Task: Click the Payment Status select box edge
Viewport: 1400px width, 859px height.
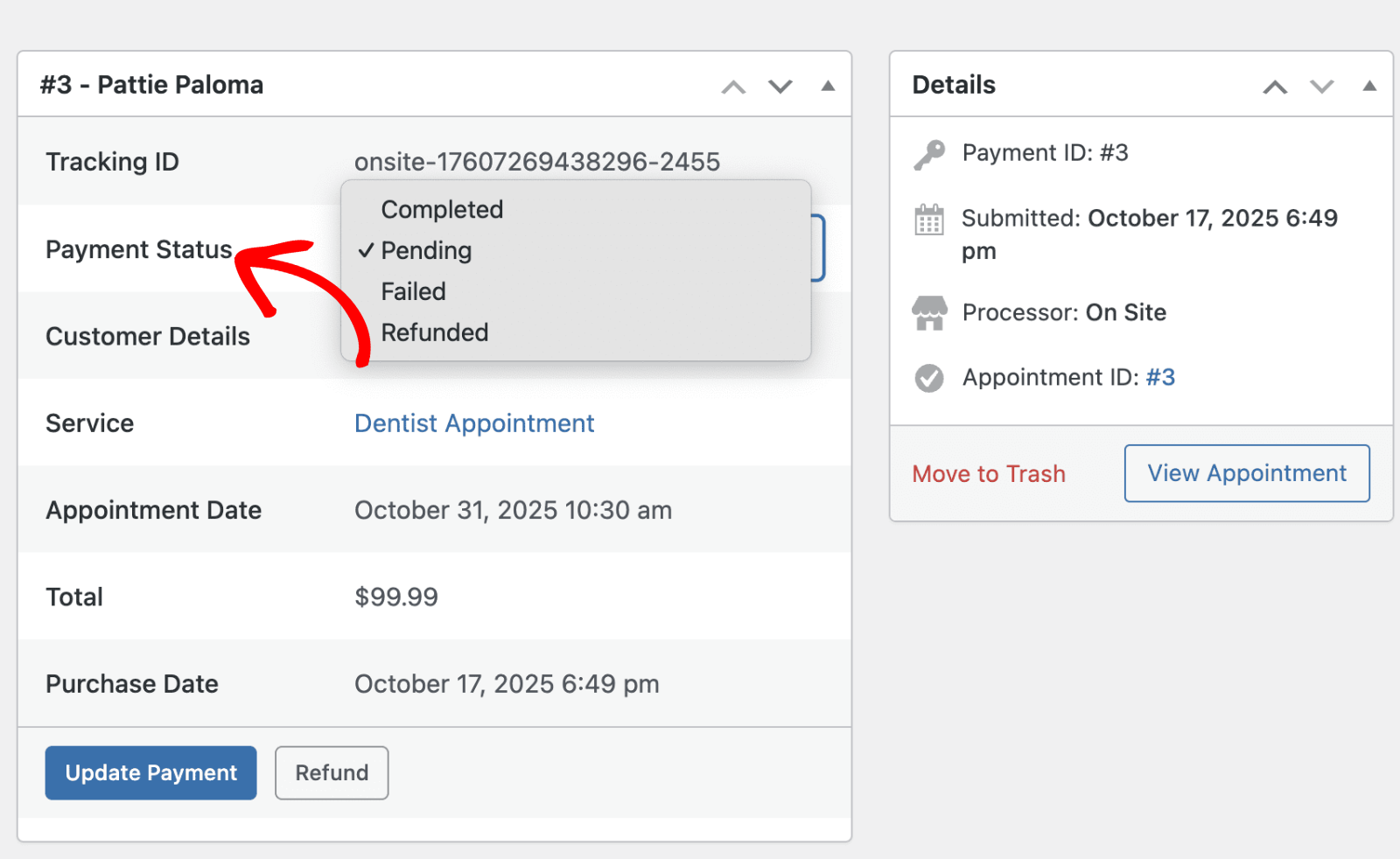Action: (819, 248)
